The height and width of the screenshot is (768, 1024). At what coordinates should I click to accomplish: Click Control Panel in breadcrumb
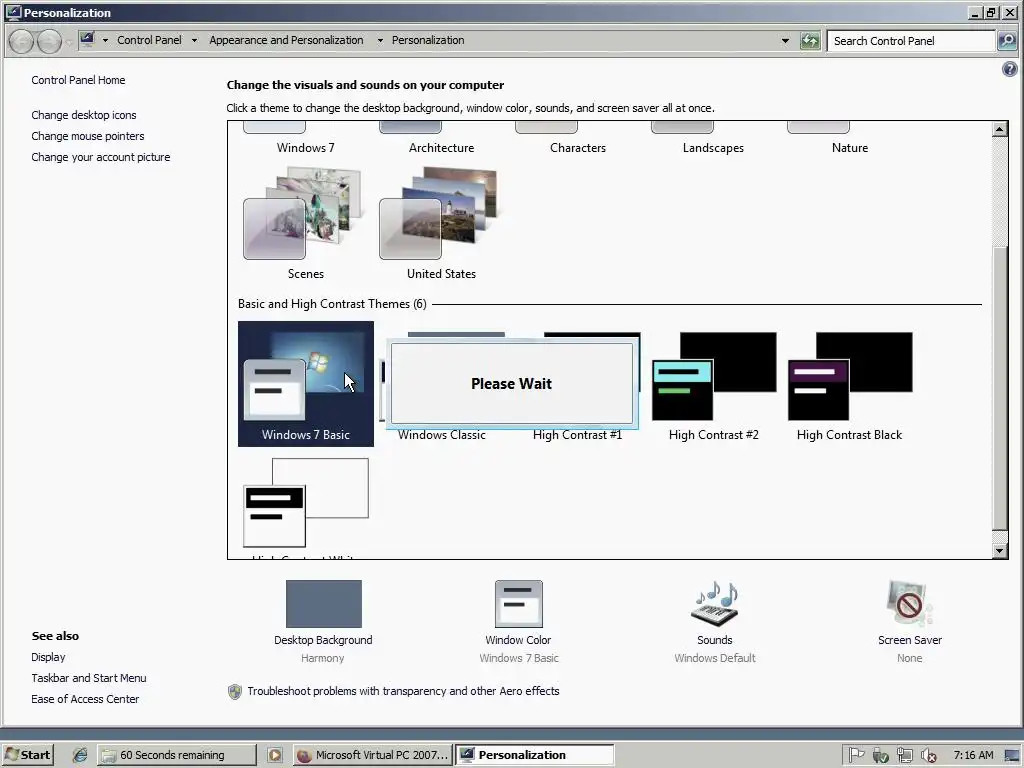[150, 40]
